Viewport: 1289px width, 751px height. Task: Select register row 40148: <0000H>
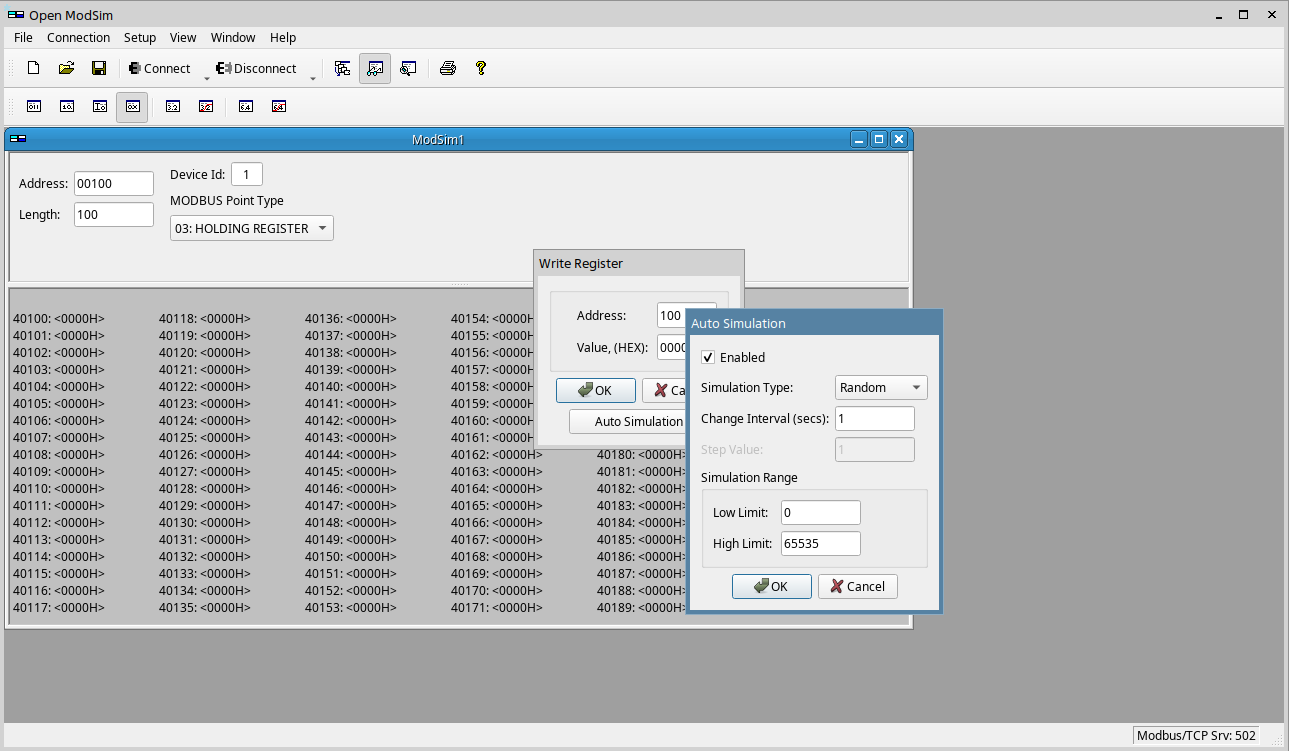351,522
